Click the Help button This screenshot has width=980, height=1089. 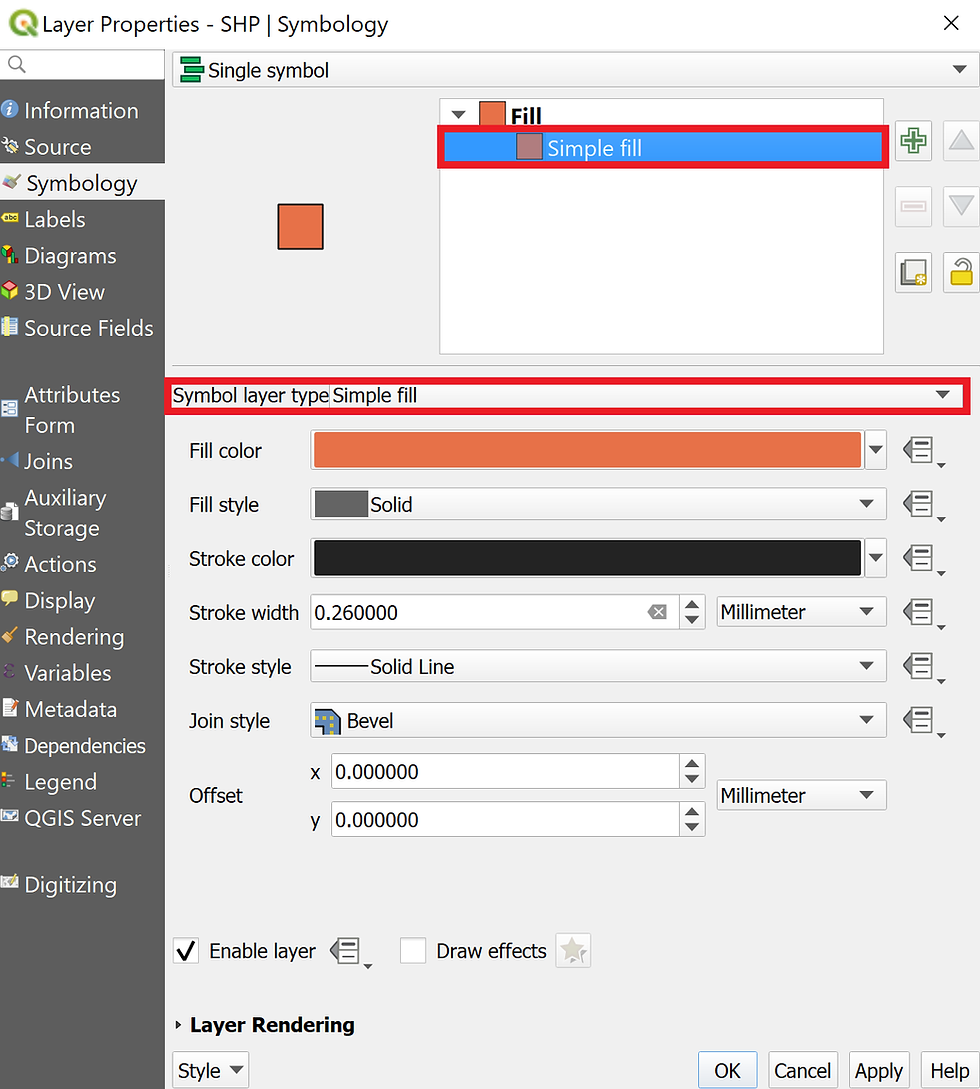[x=950, y=1070]
